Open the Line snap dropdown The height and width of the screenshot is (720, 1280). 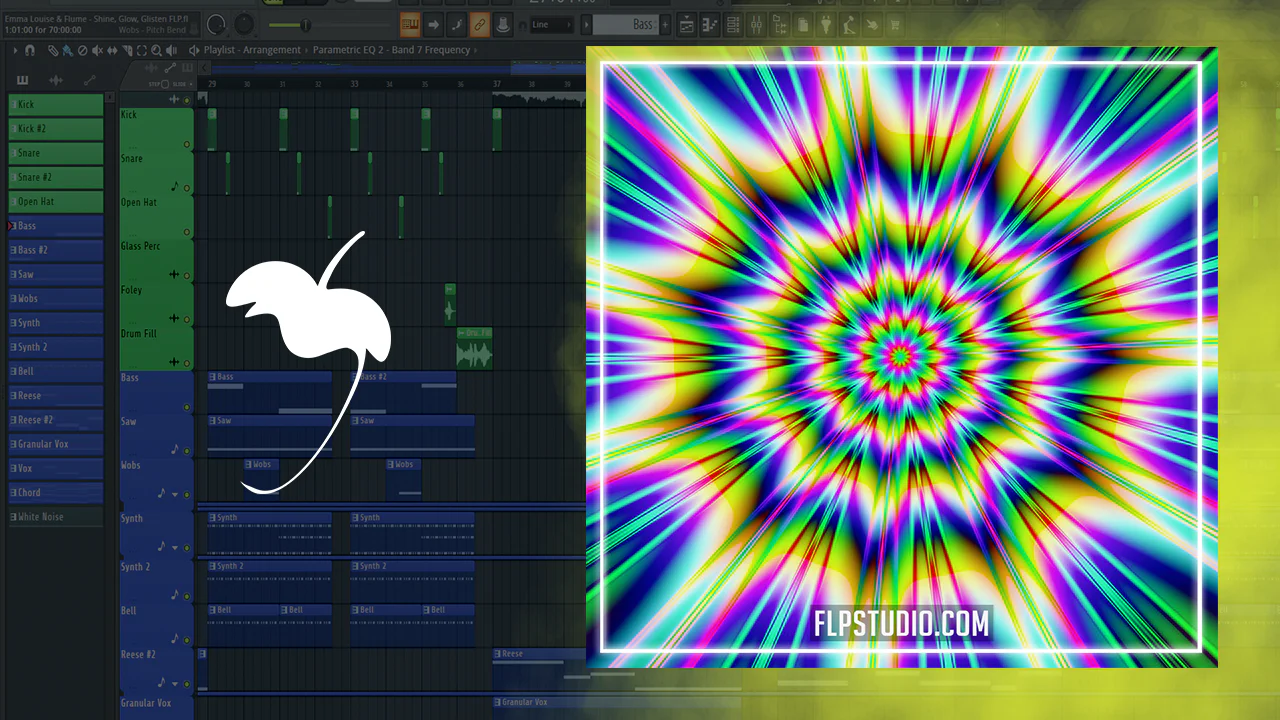tap(550, 24)
